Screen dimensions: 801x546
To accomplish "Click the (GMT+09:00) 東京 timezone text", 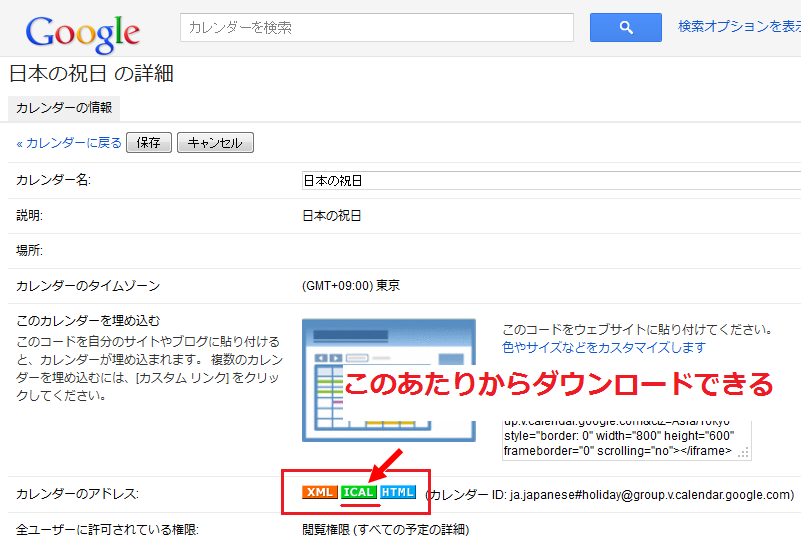I will (351, 286).
